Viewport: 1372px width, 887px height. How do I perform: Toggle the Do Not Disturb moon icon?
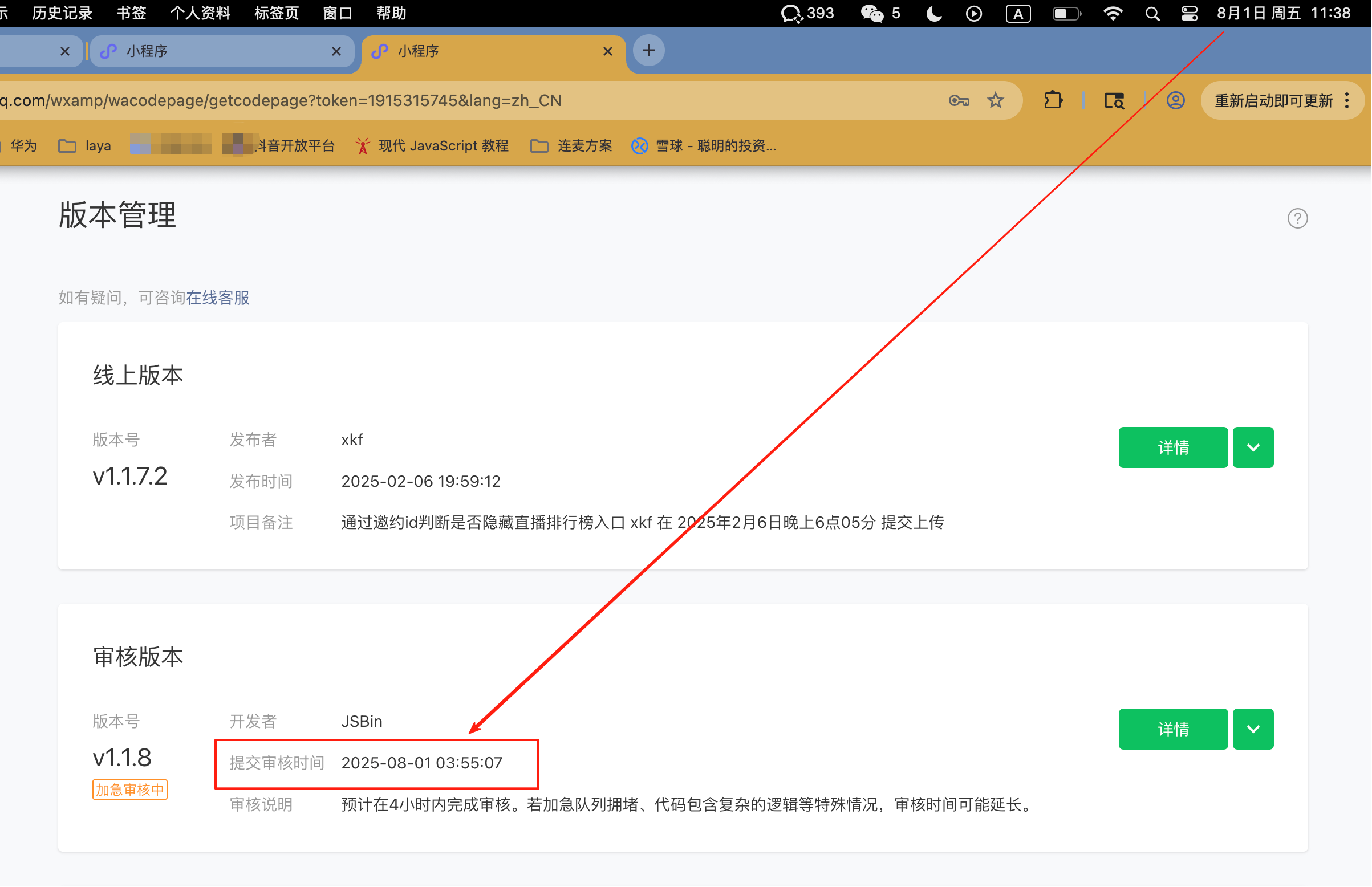934,13
